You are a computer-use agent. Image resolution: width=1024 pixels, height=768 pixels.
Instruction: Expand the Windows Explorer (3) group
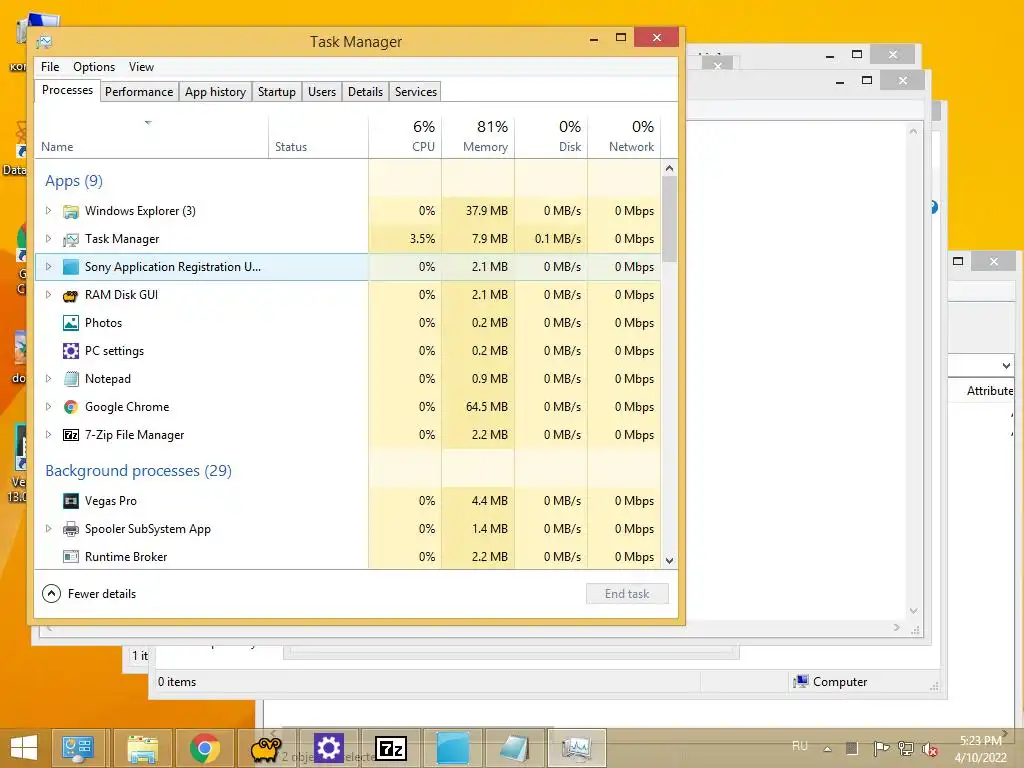[48, 210]
